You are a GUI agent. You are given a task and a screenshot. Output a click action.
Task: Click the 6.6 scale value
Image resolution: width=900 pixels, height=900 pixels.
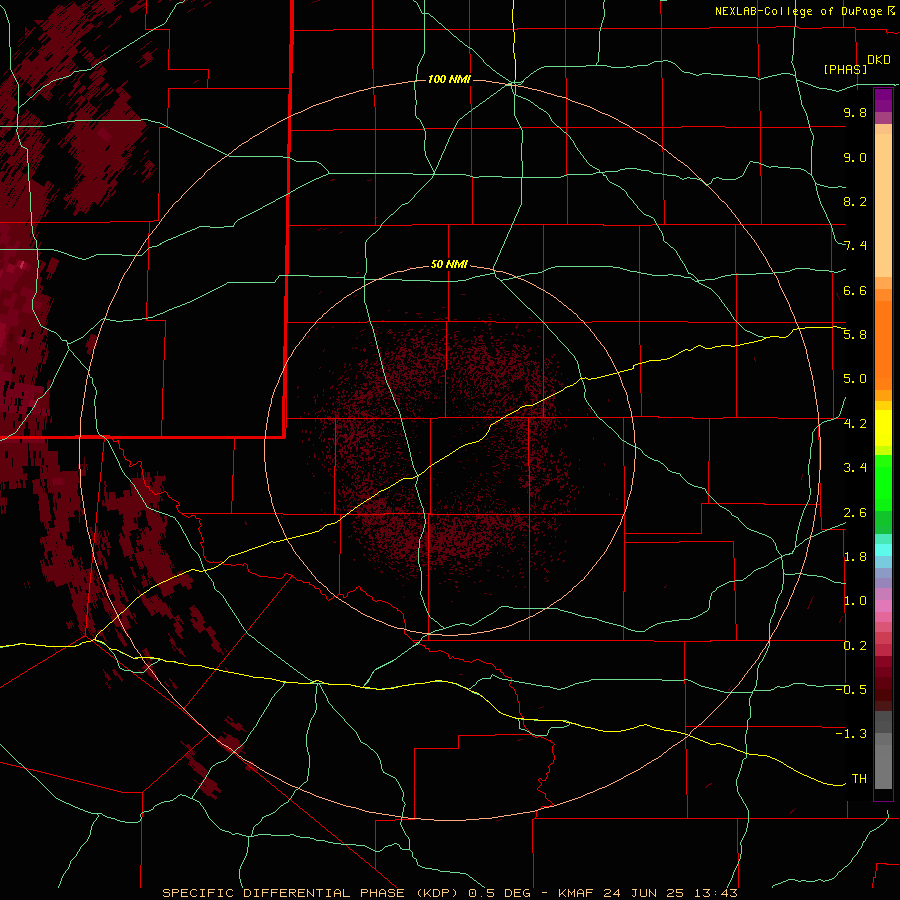855,290
